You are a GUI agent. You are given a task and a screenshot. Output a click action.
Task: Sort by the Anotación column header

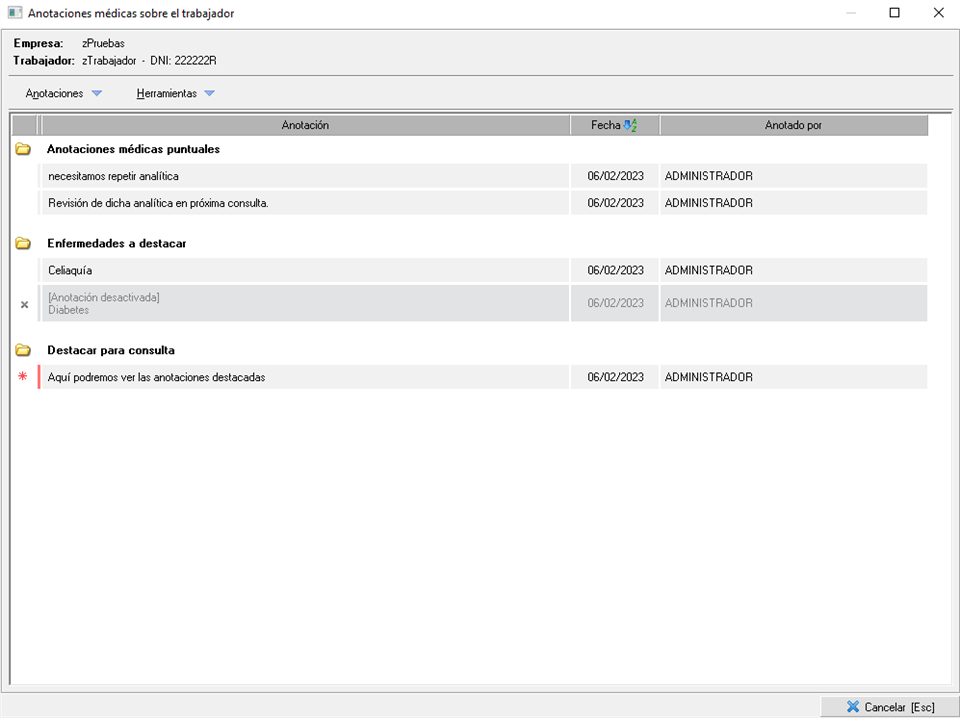click(x=305, y=125)
